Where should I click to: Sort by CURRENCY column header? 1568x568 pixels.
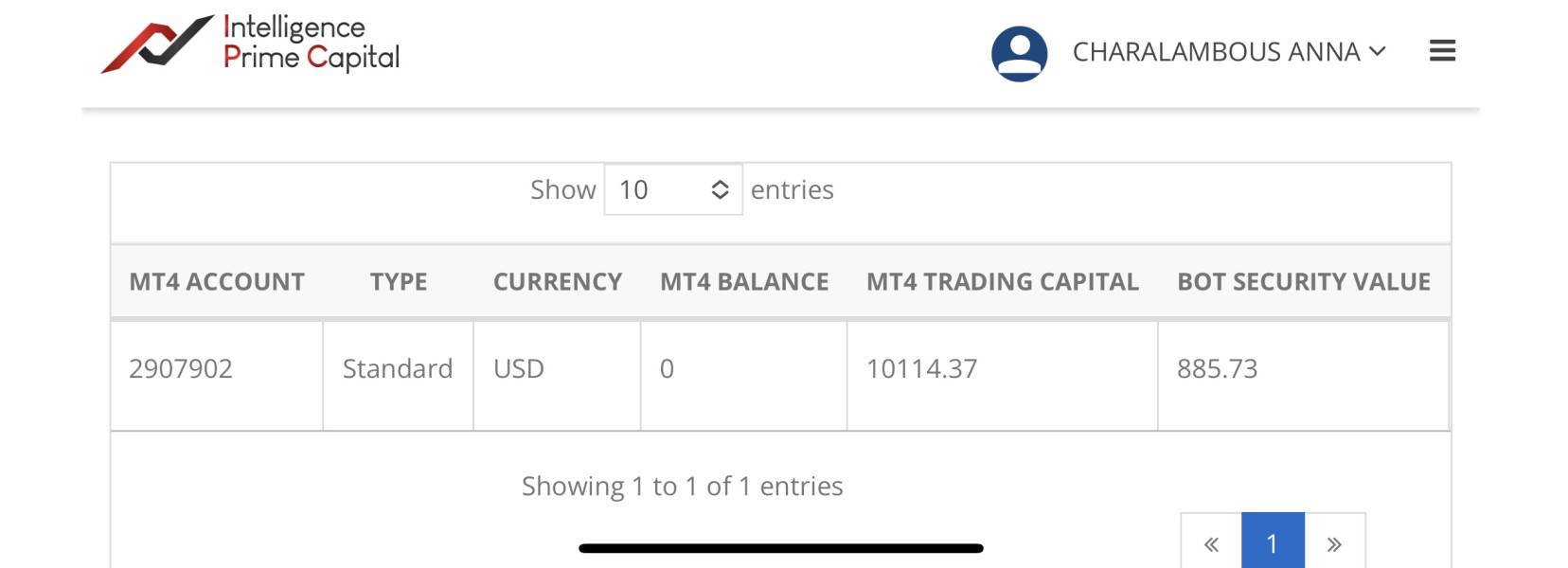557,282
